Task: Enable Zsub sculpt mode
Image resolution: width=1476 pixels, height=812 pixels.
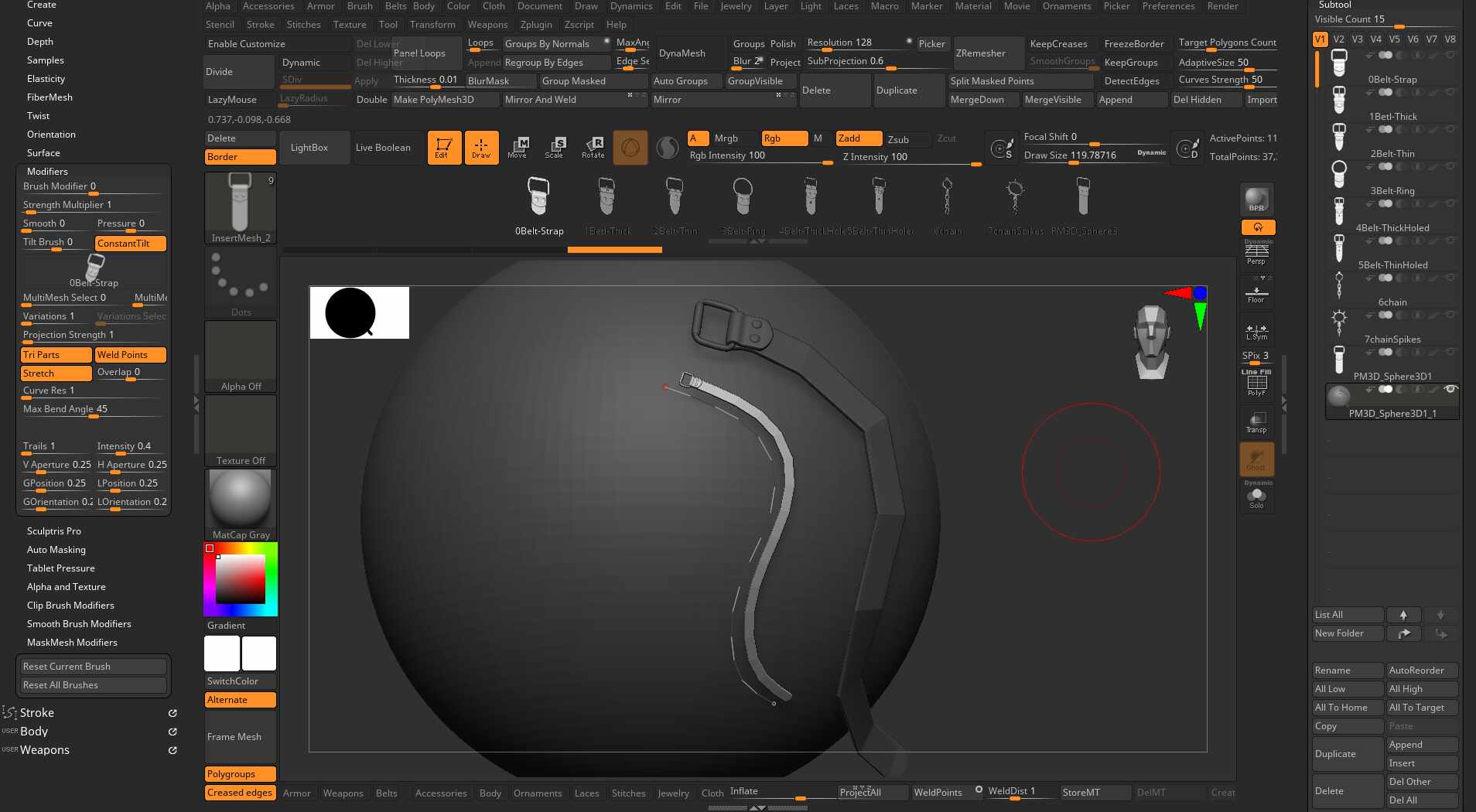Action: tap(907, 139)
